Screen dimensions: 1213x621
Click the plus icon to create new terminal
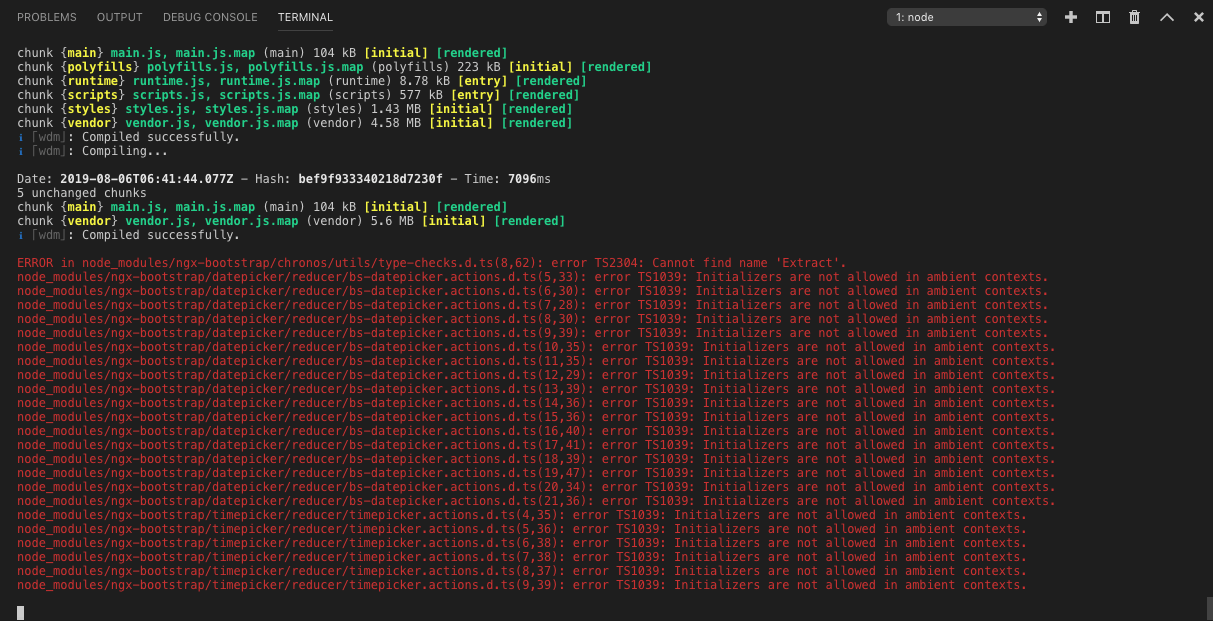(x=1071, y=17)
